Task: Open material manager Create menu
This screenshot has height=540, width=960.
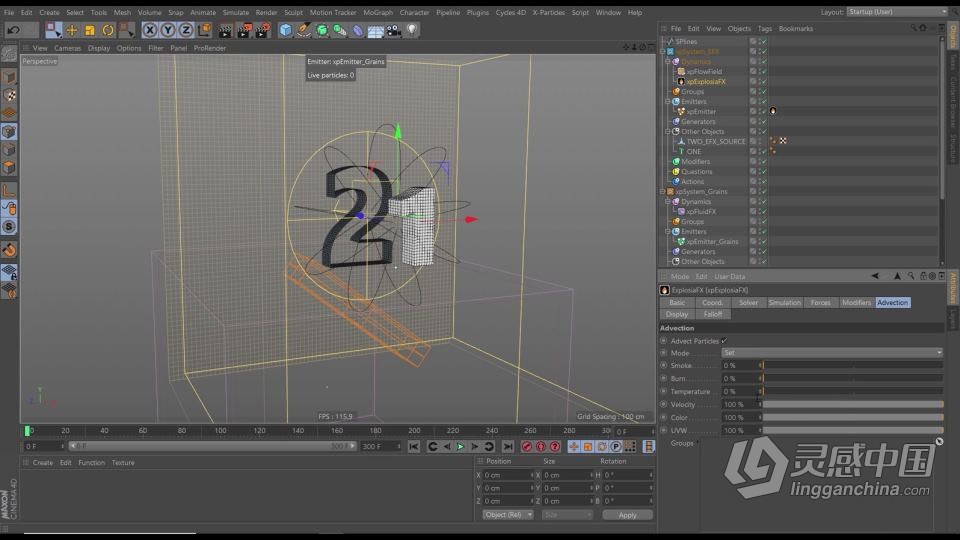Action: [42, 463]
